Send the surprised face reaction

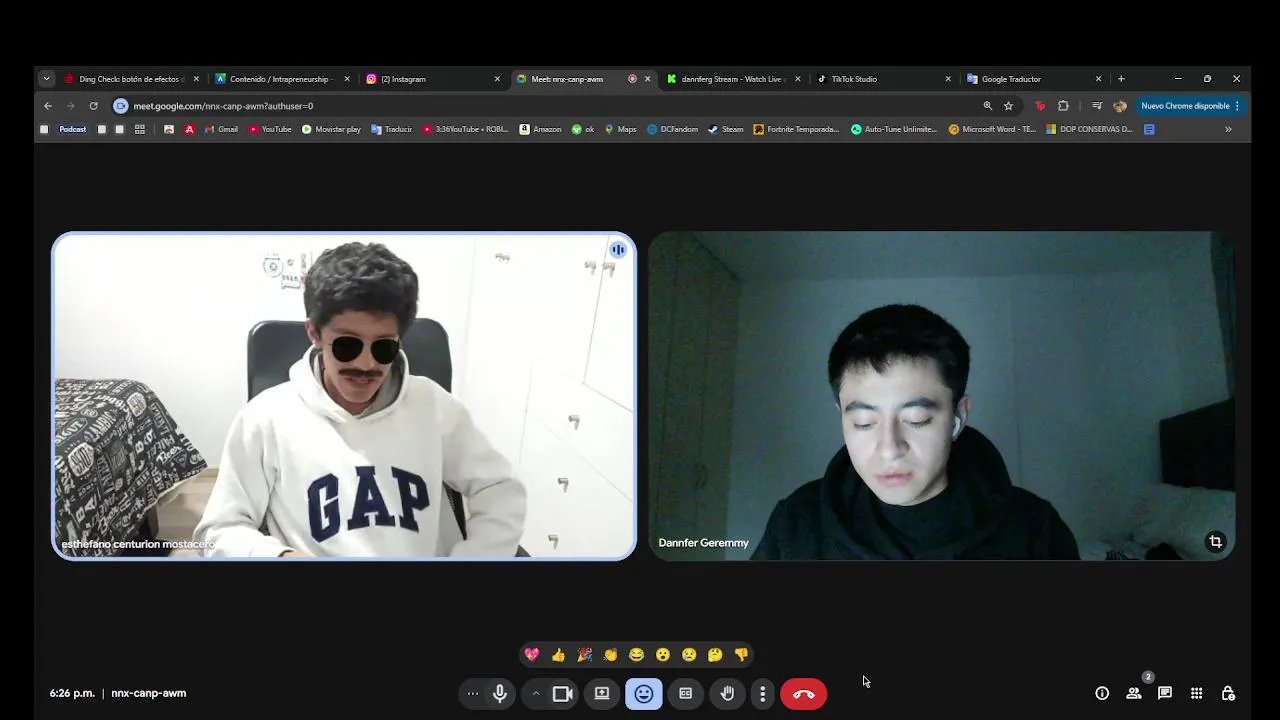(662, 655)
